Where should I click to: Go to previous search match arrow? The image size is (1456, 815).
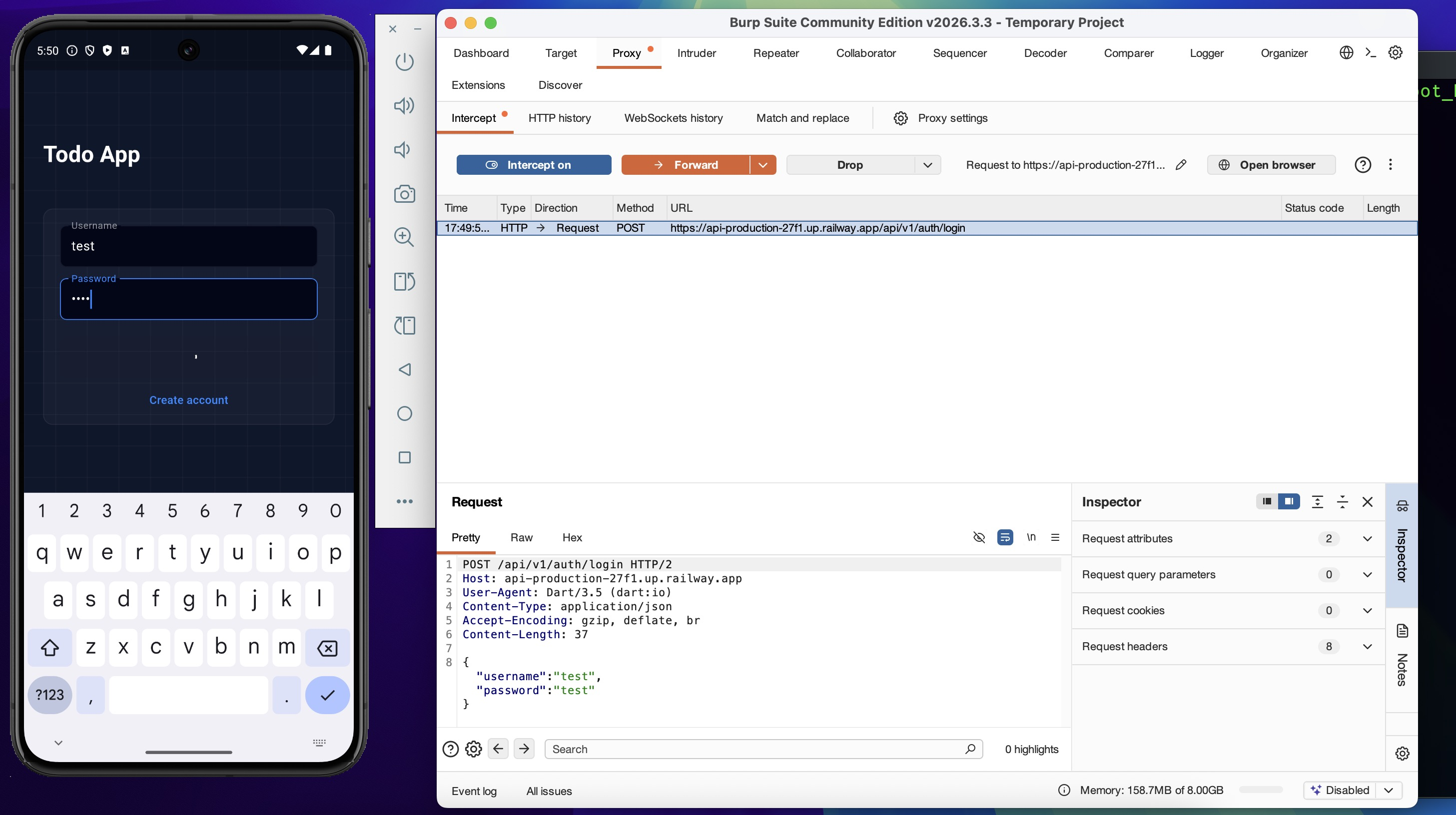click(498, 749)
